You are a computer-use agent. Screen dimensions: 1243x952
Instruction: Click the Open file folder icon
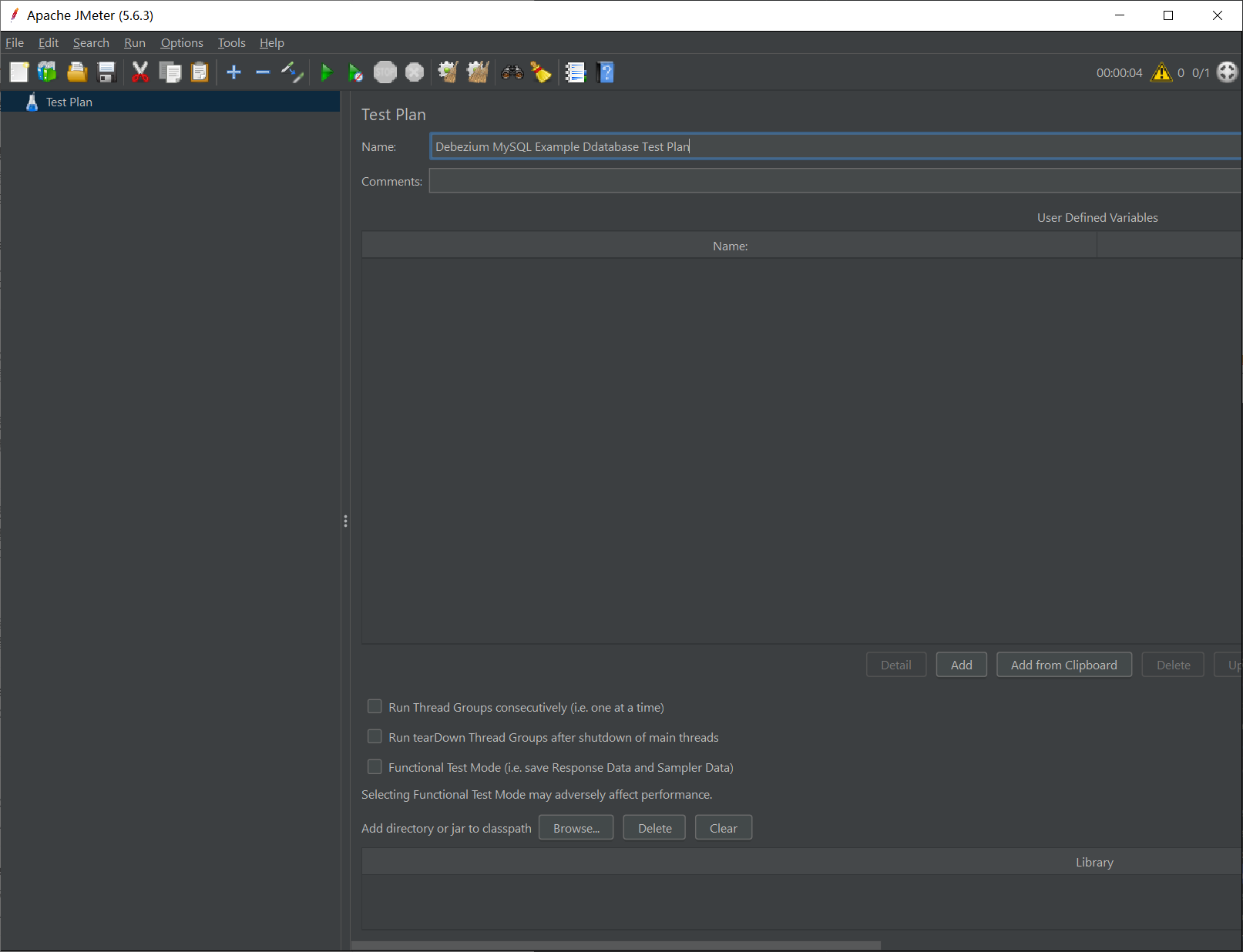[x=77, y=72]
